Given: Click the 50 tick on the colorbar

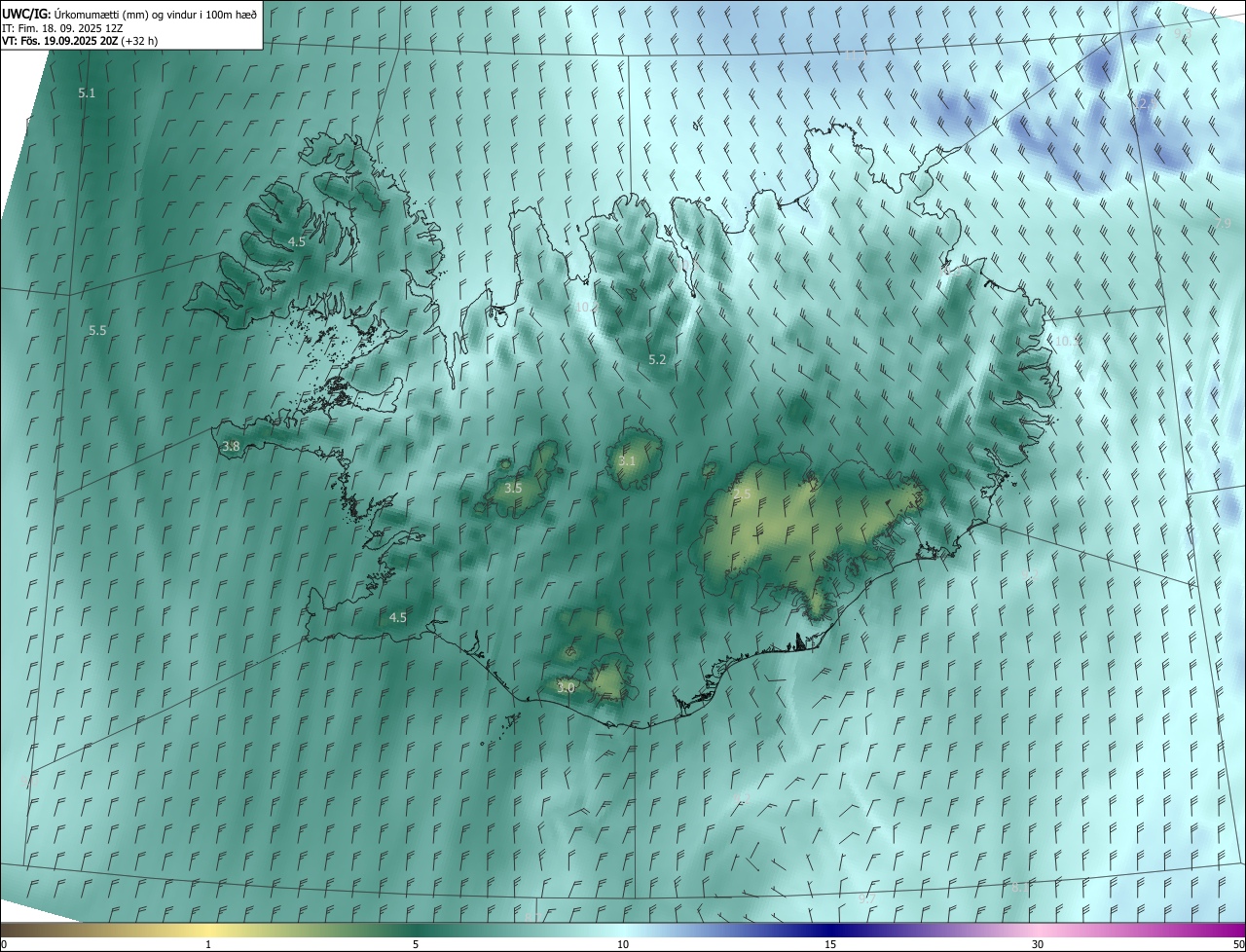Looking at the screenshot, I should coord(1238,945).
